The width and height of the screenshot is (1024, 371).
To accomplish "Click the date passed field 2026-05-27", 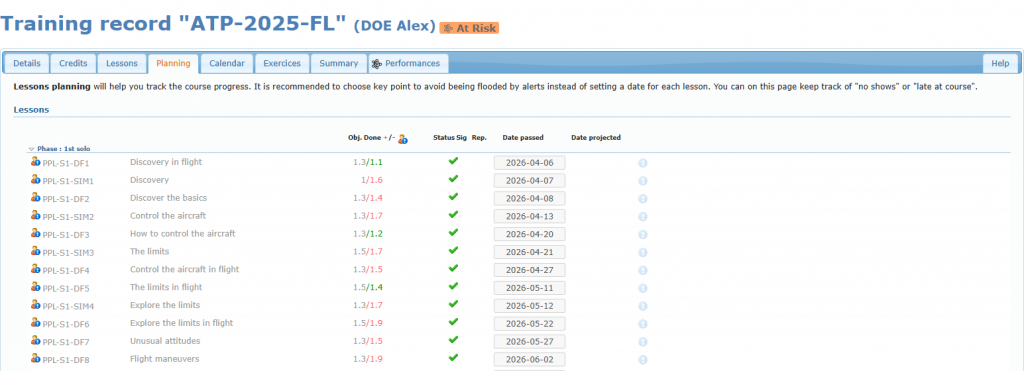I will click(x=529, y=341).
